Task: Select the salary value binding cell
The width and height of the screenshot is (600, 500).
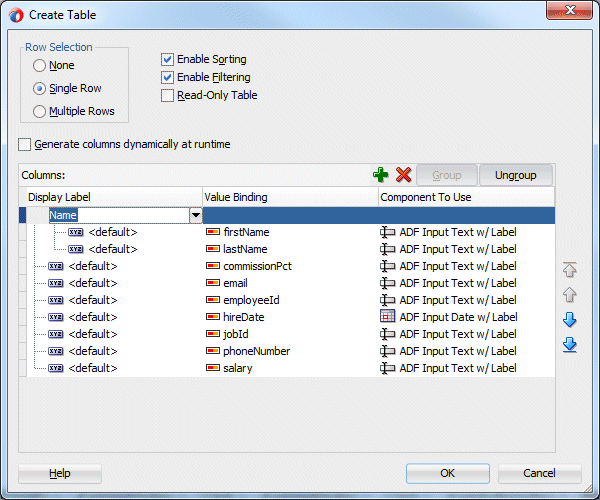Action: click(290, 368)
